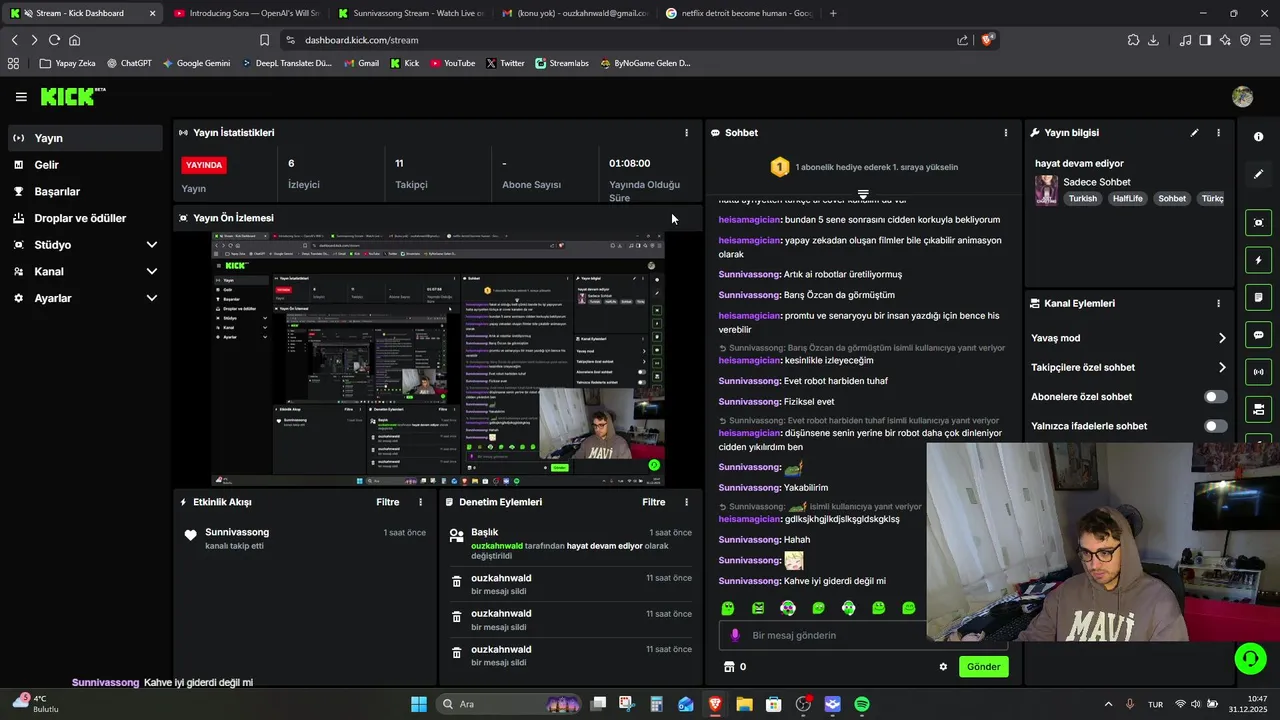Open Kanal Eylemleri panel options menu
The image size is (1280, 720).
tap(1218, 303)
